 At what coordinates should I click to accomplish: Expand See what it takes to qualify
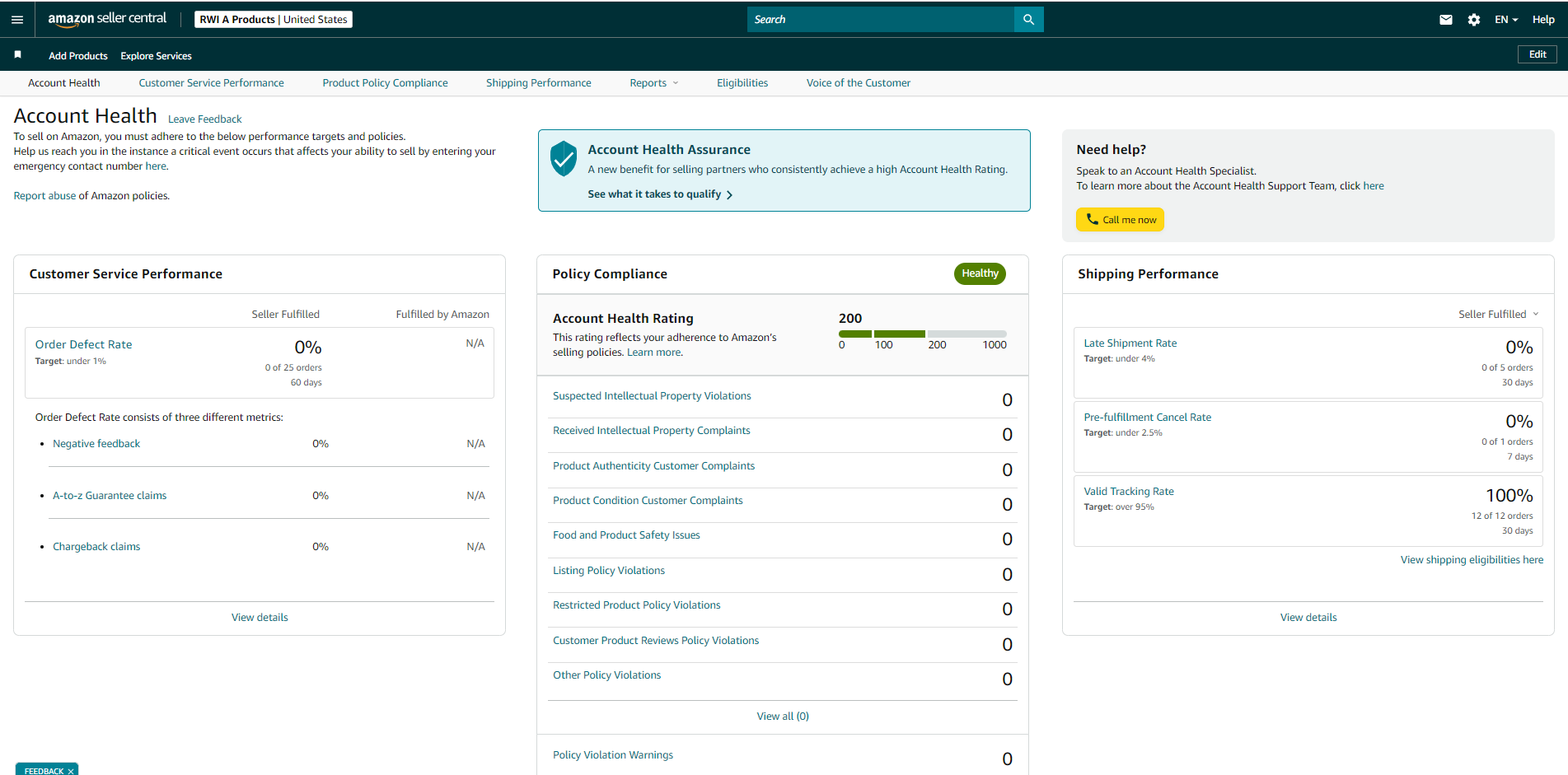pos(660,194)
